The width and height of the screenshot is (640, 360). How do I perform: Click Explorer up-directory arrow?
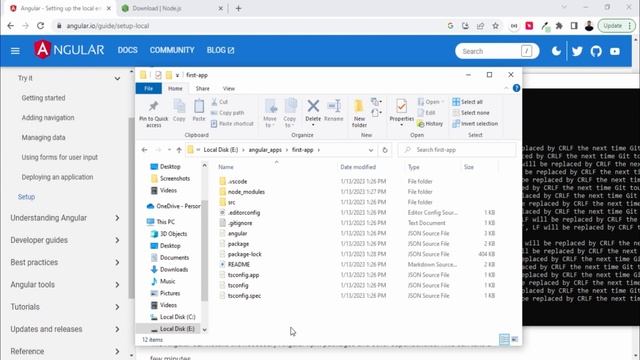179,150
